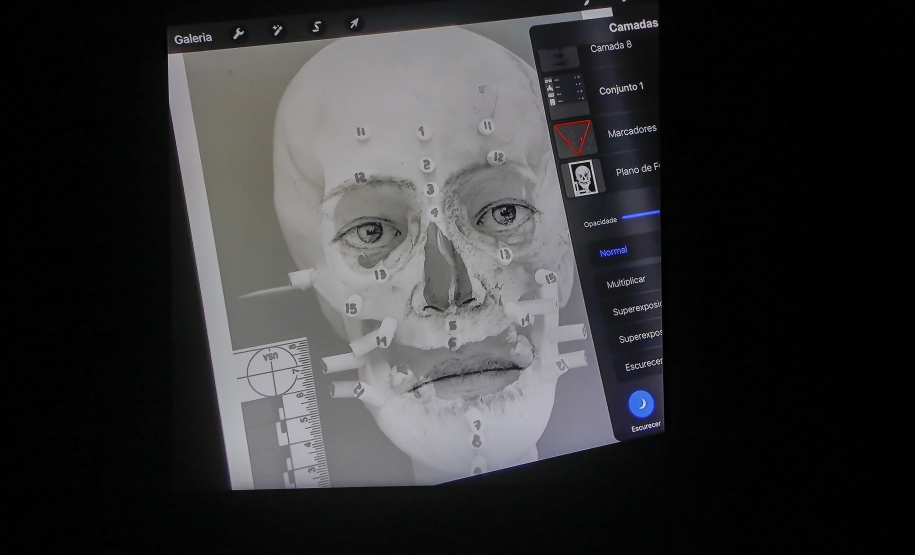Click the skull background layer thumbnail
Image resolution: width=915 pixels, height=555 pixels.
click(x=582, y=178)
